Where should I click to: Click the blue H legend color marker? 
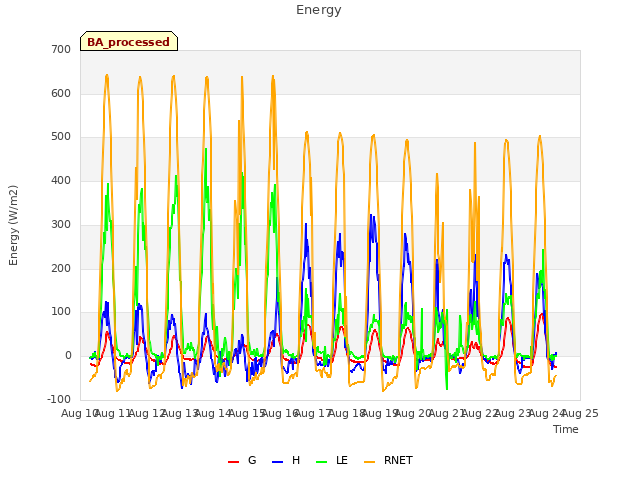(277, 462)
